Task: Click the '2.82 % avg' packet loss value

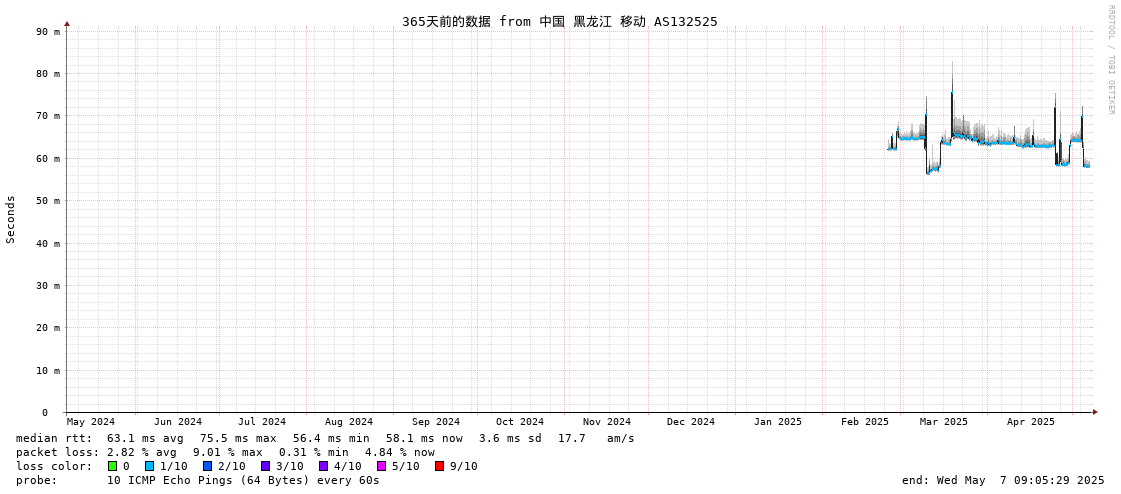Action: pos(145,453)
